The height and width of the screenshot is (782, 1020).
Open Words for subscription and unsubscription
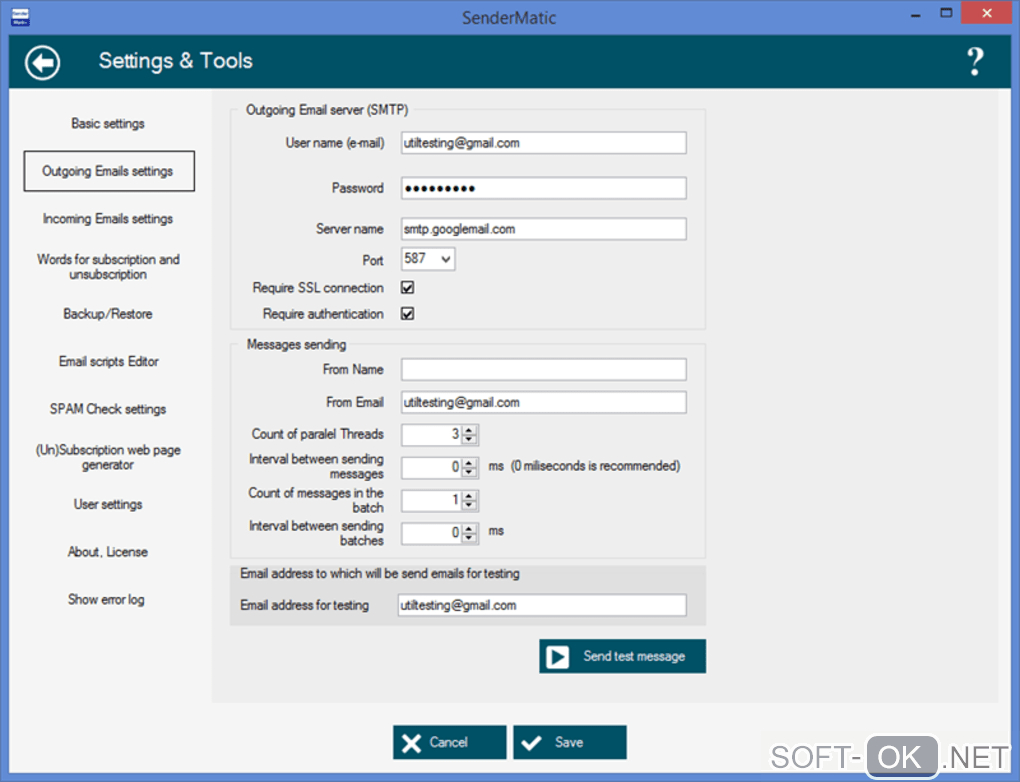[108, 267]
